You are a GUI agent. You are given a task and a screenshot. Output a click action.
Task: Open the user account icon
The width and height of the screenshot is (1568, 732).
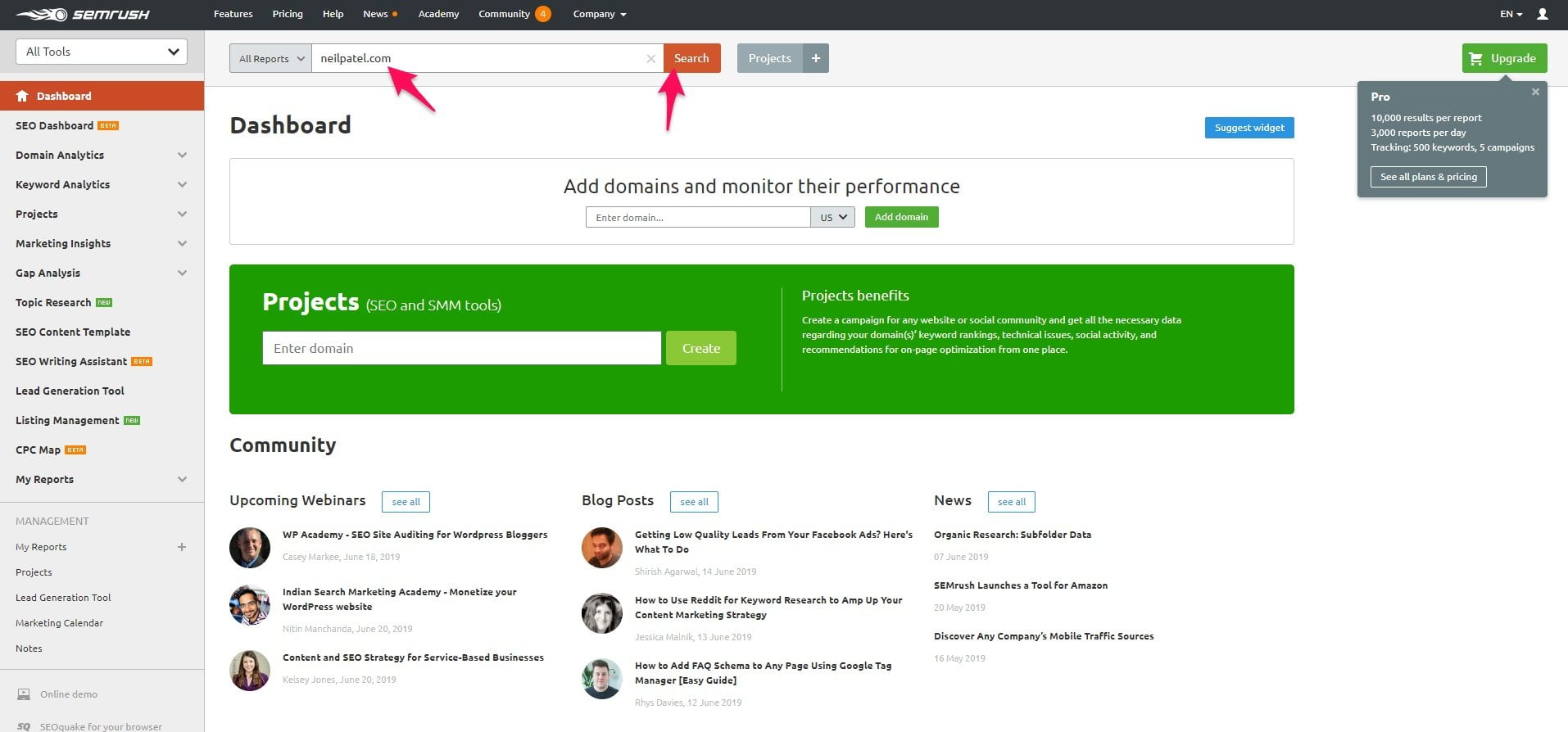pos(1542,14)
